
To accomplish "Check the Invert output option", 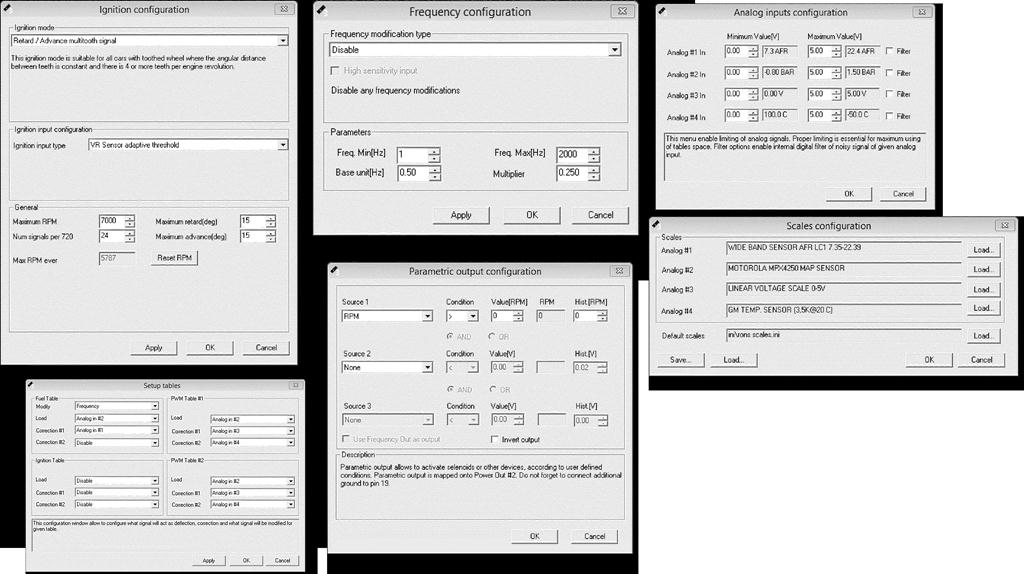I will click(494, 439).
